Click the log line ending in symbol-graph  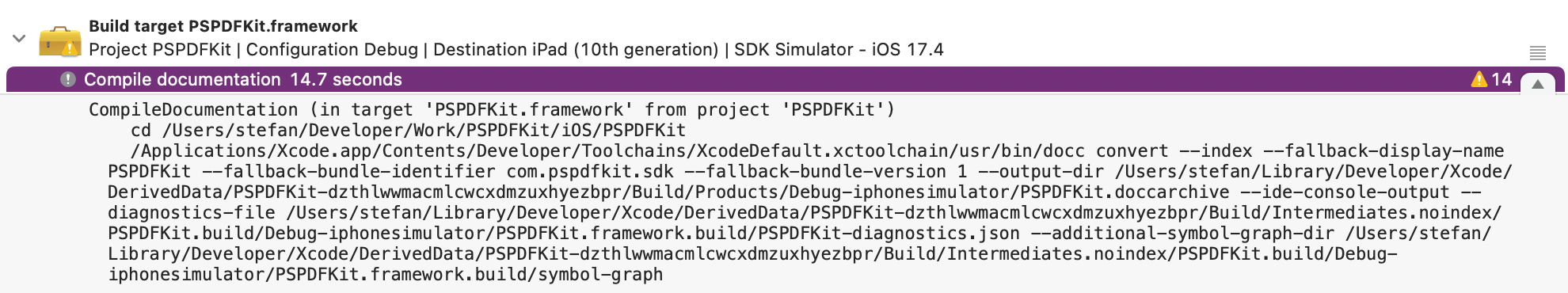click(386, 274)
